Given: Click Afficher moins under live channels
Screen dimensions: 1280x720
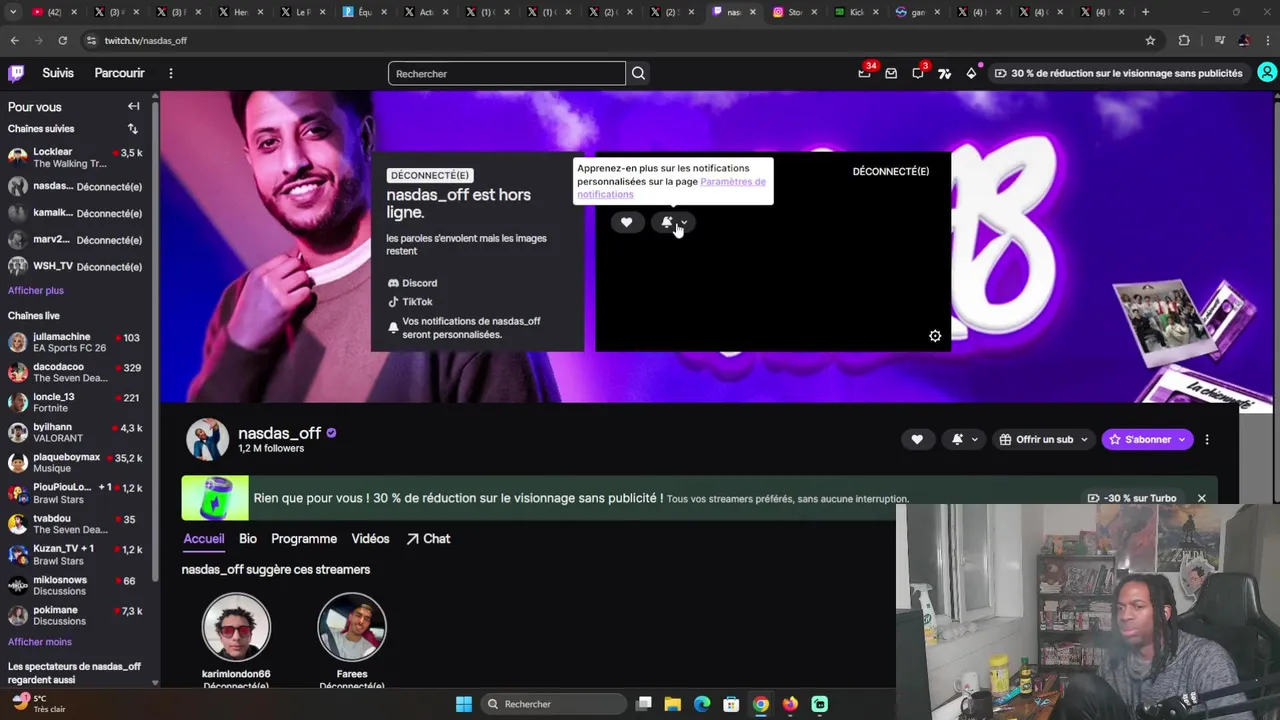Looking at the screenshot, I should pos(40,642).
